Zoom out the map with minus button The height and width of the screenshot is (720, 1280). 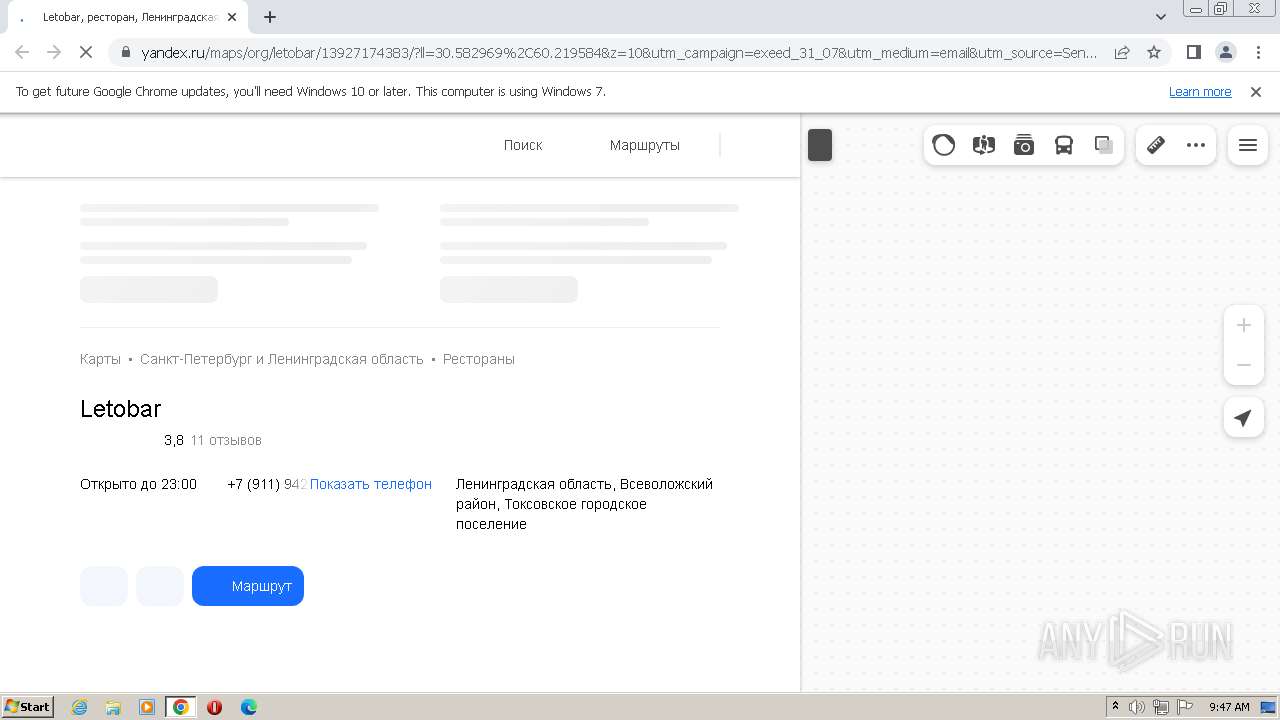[1244, 365]
